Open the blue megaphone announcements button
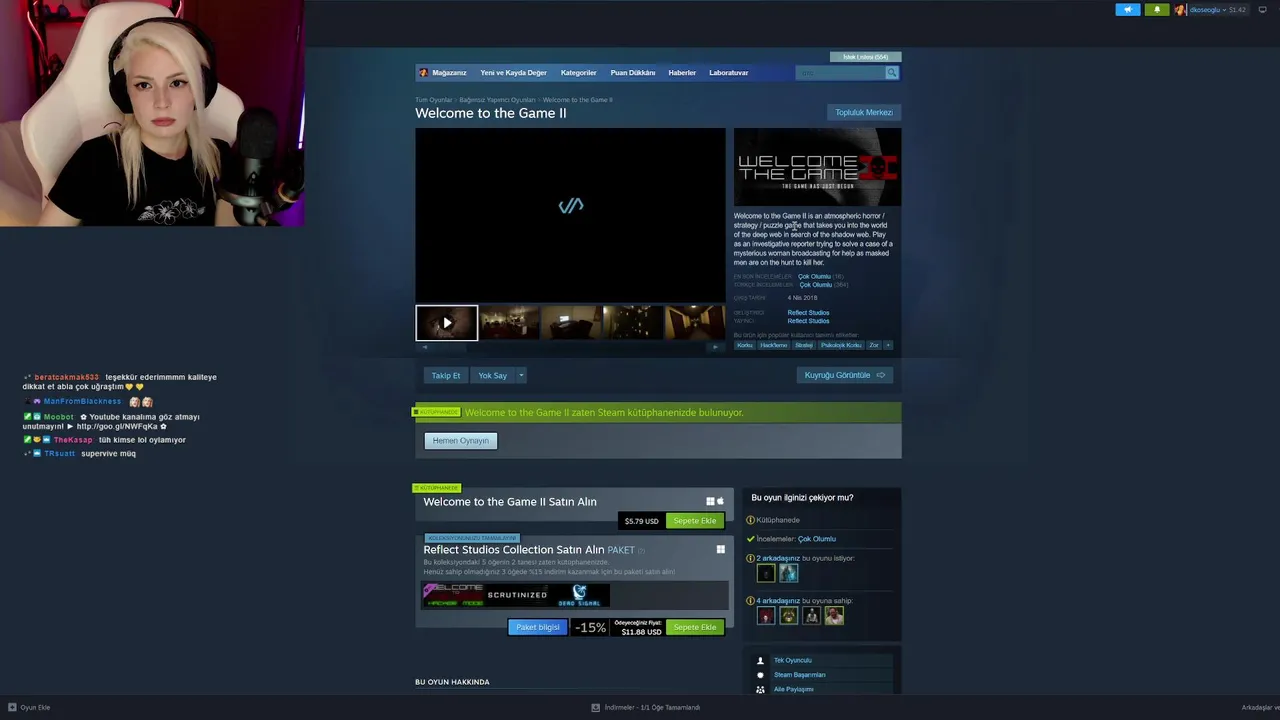Screen dimensions: 1280x720 (x=1128, y=10)
